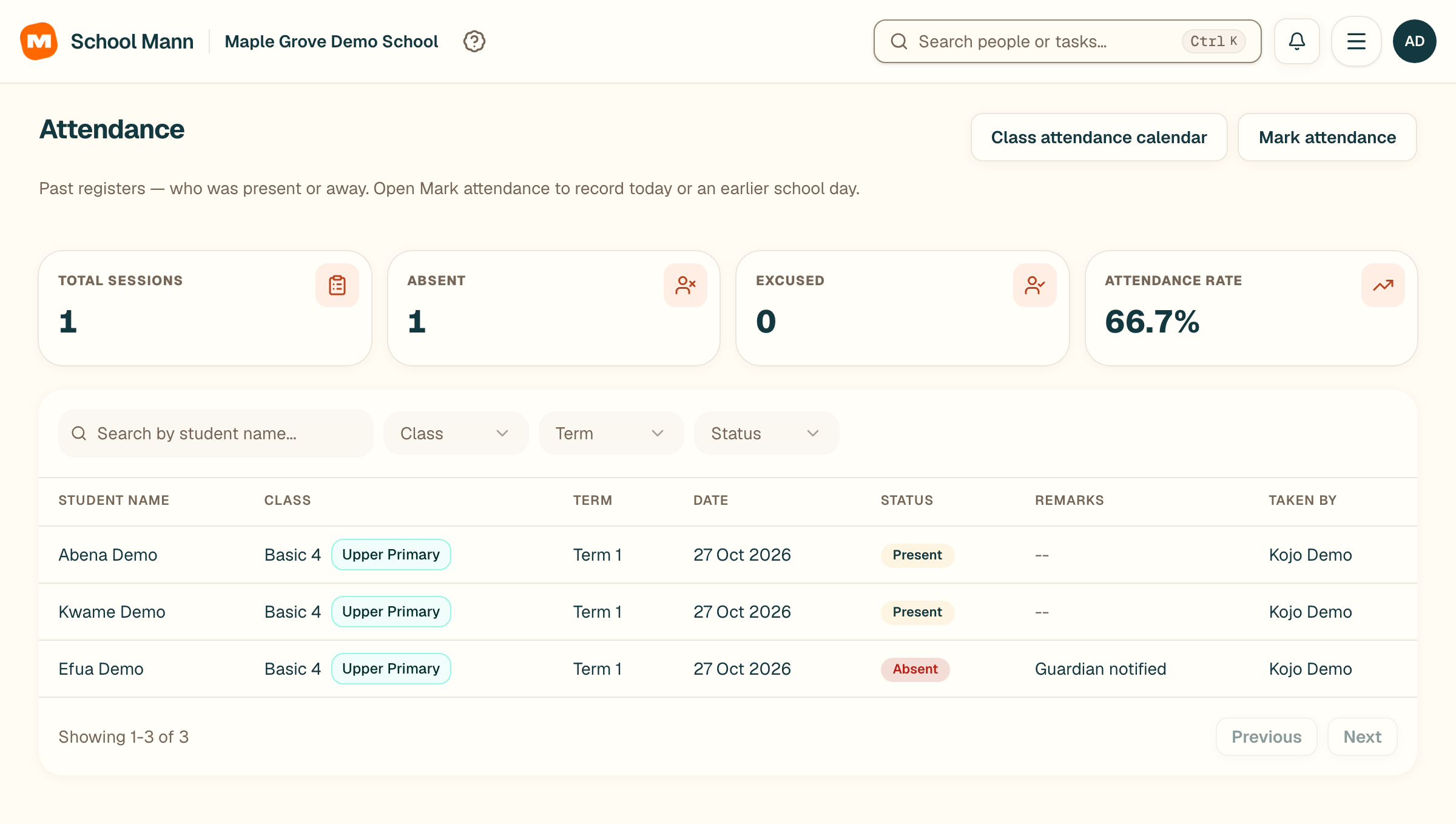Open the notifications bell

(1297, 41)
